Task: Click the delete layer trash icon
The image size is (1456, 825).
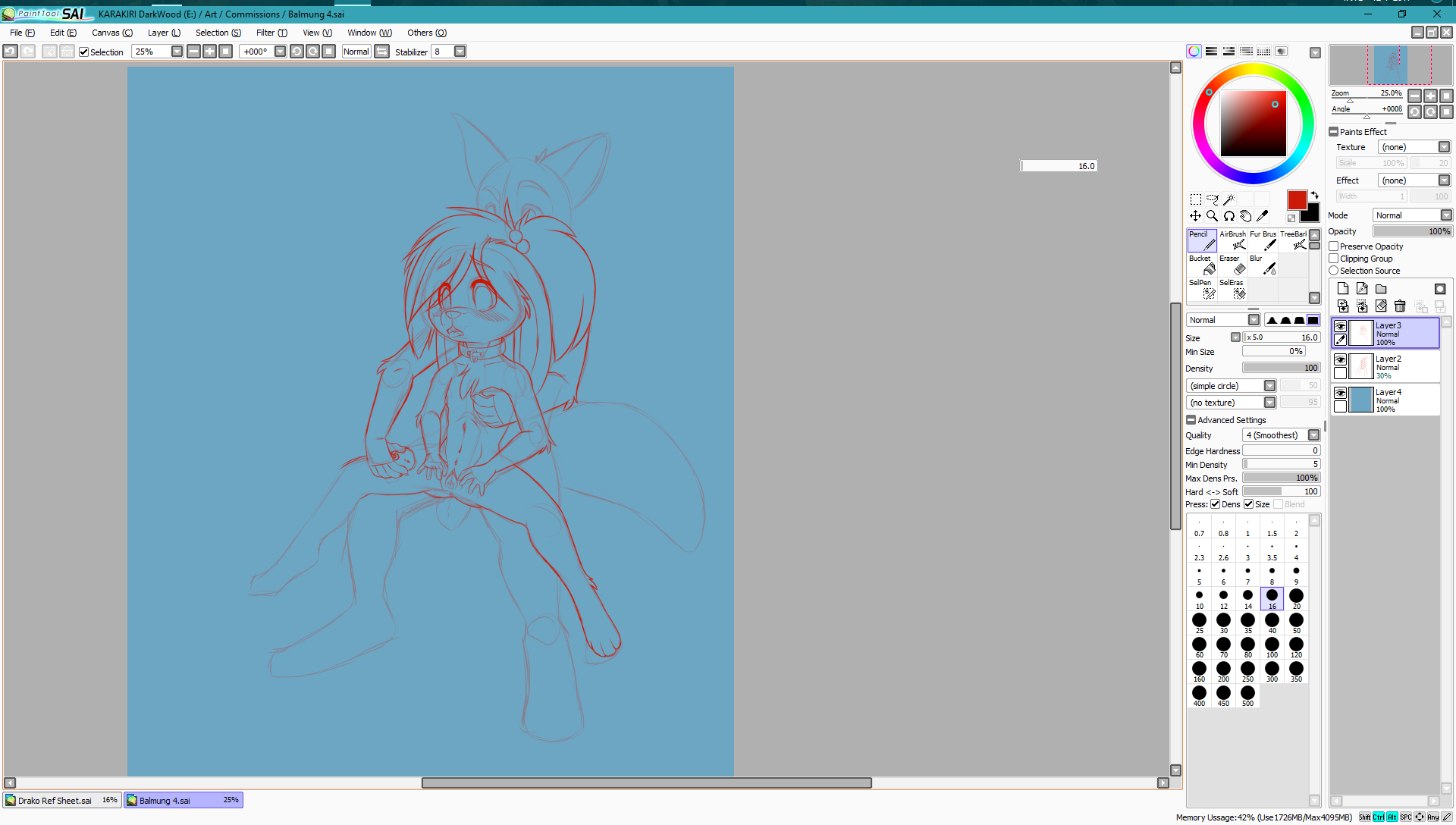Action: 1400,306
